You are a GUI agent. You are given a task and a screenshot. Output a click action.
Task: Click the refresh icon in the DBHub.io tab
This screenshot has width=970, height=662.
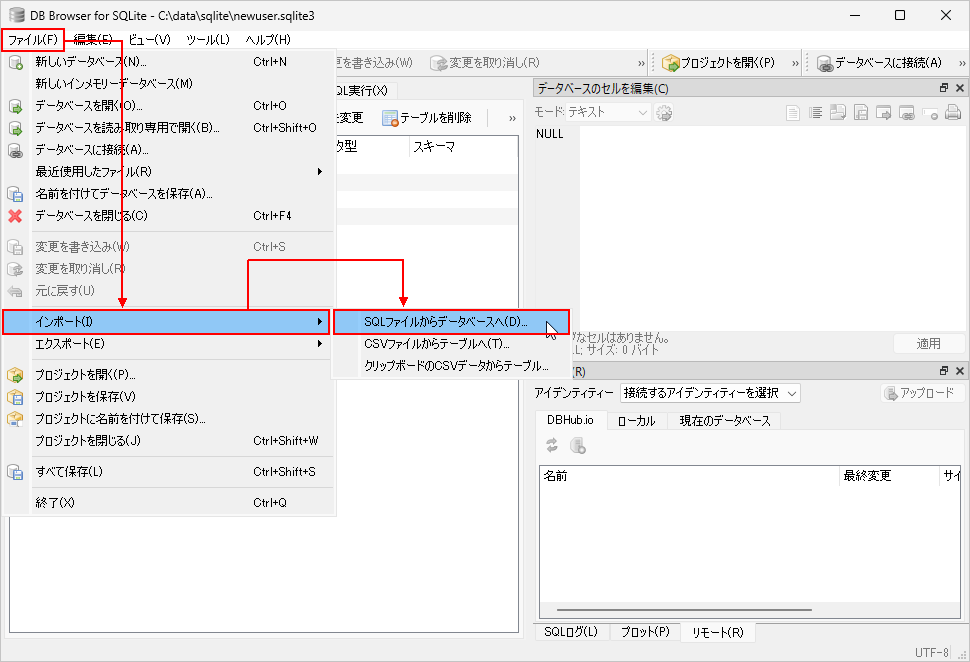pyautogui.click(x=552, y=446)
